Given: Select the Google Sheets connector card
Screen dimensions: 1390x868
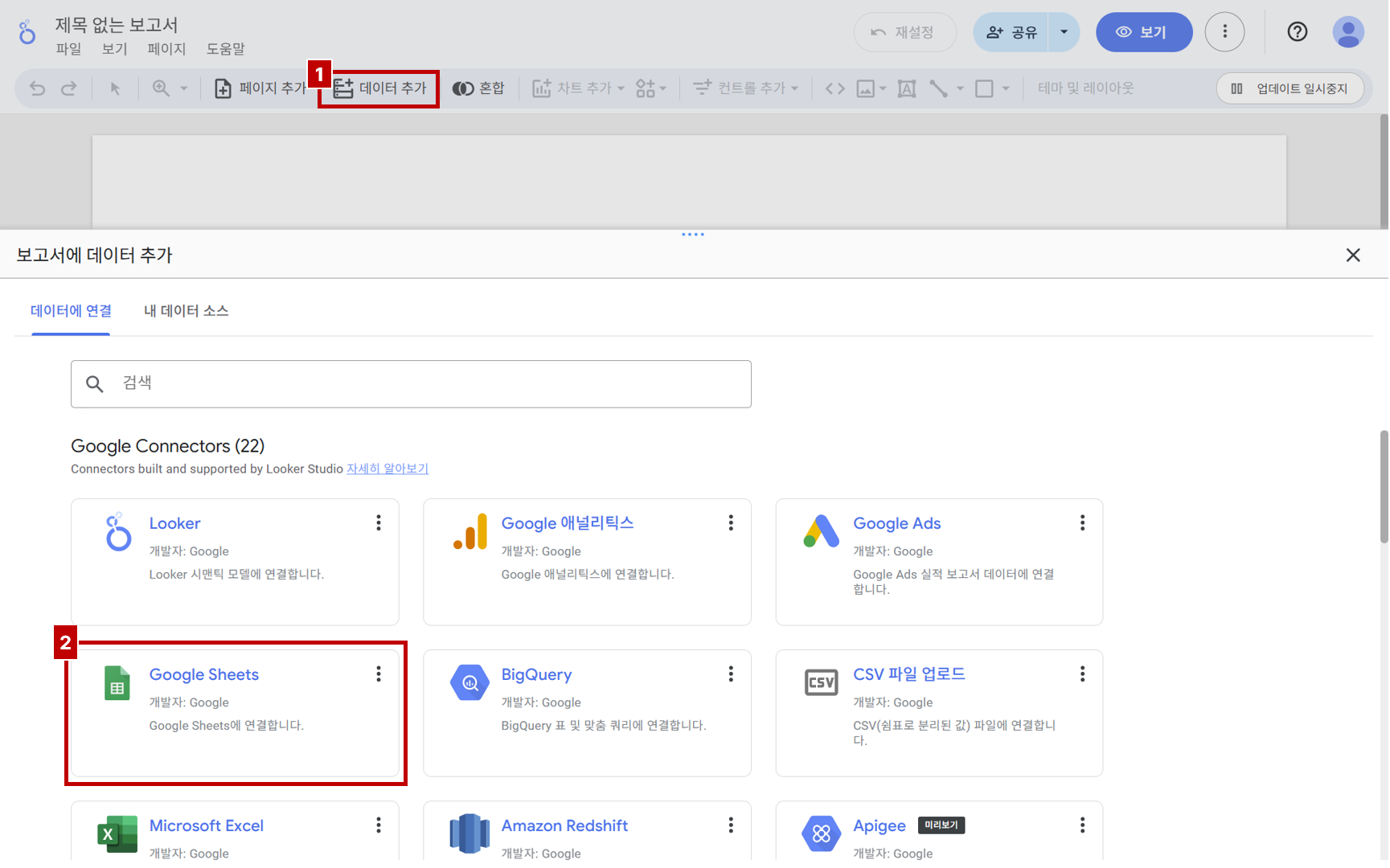Looking at the screenshot, I should (x=235, y=712).
